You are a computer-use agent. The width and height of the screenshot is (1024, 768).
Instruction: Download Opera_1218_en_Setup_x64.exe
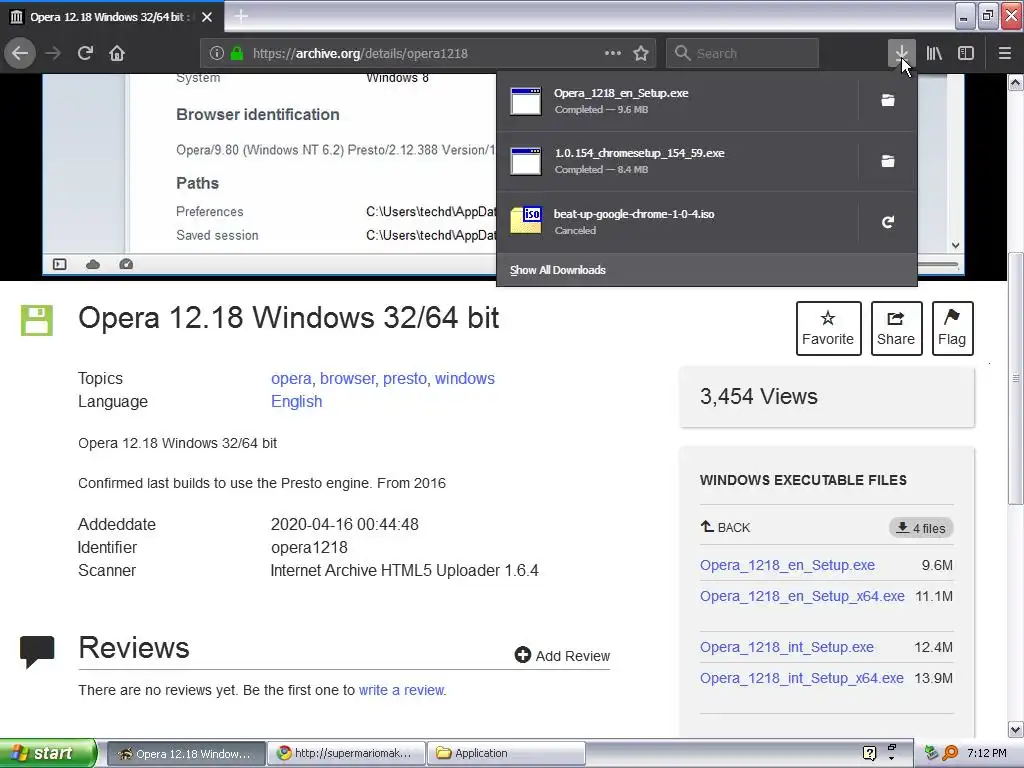(802, 596)
